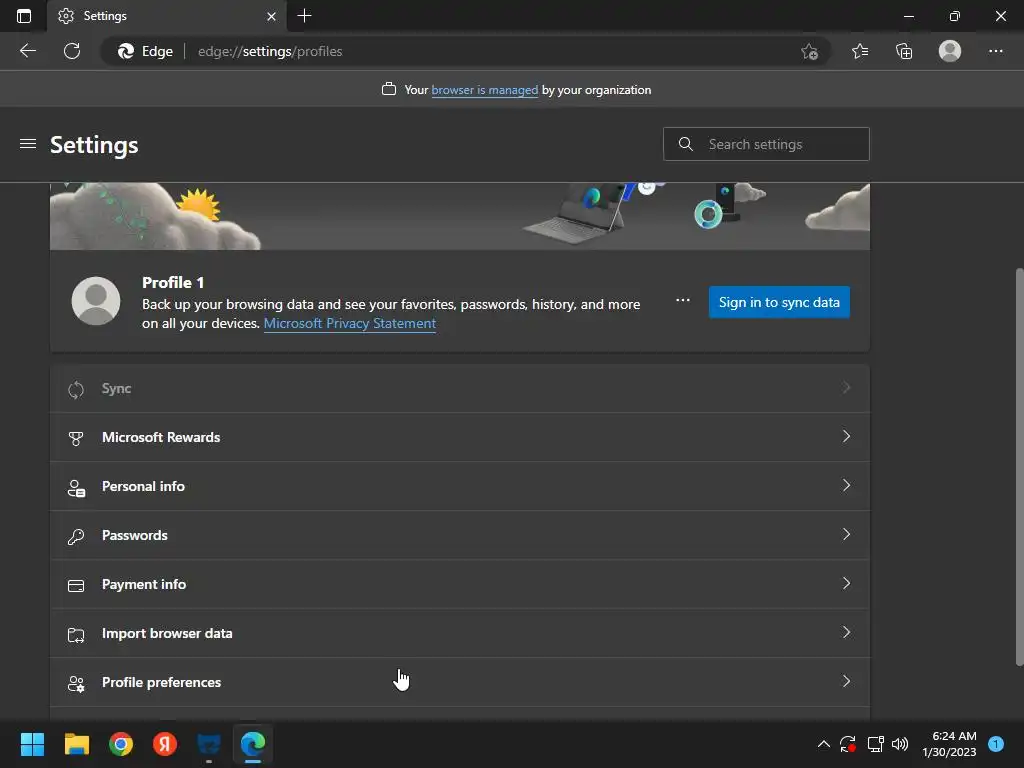
Task: Expand Microsoft Rewards chevron
Action: (846, 436)
